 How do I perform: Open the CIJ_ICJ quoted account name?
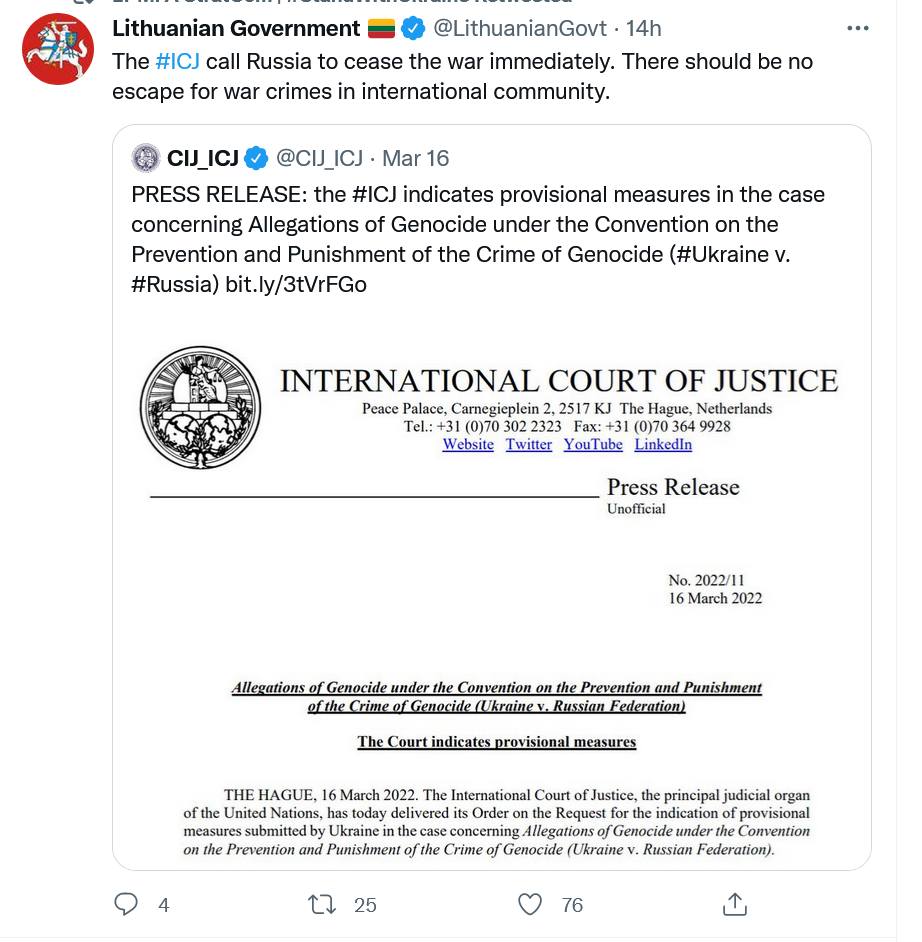click(x=203, y=158)
